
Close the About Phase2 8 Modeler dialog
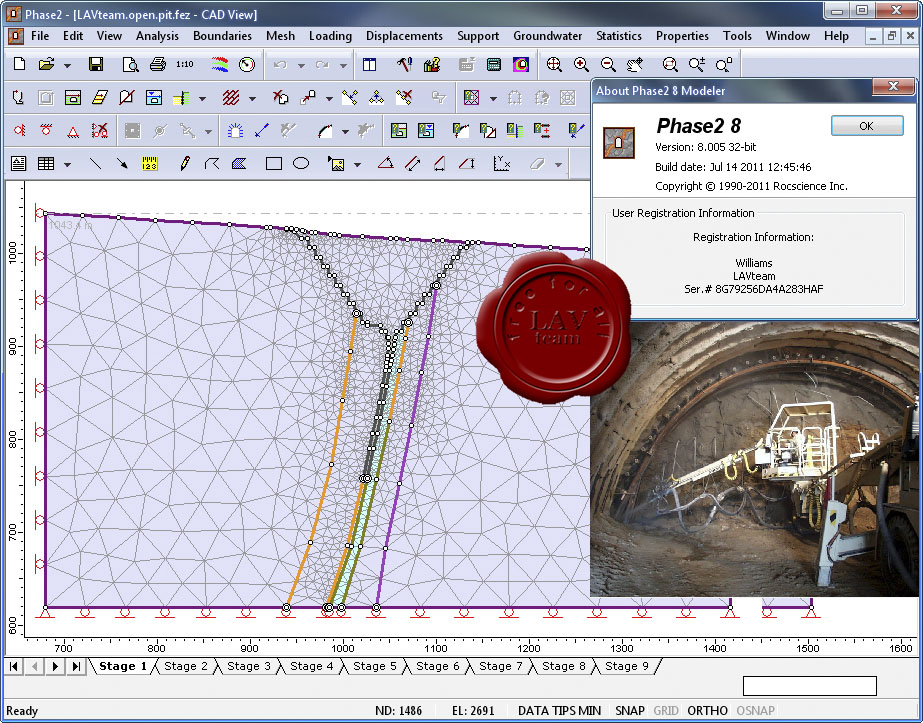point(893,87)
